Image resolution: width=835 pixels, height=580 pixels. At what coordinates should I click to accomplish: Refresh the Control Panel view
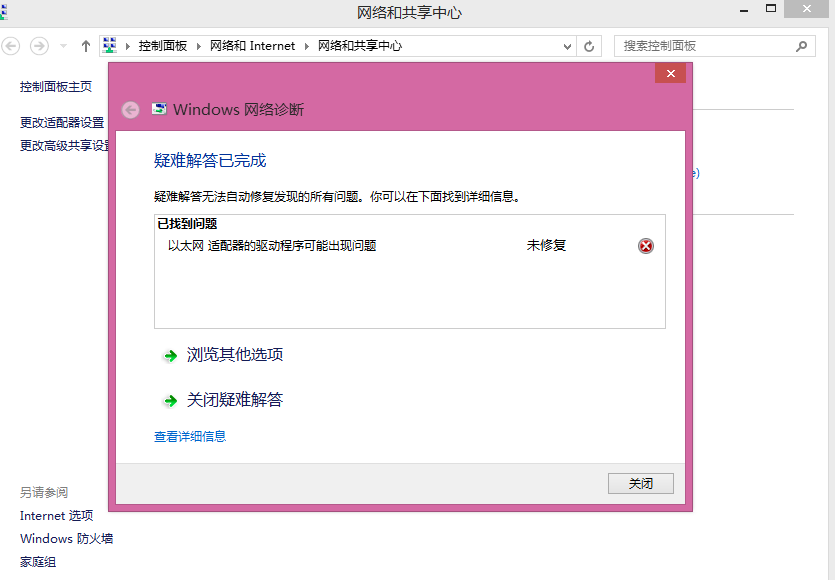pos(589,46)
